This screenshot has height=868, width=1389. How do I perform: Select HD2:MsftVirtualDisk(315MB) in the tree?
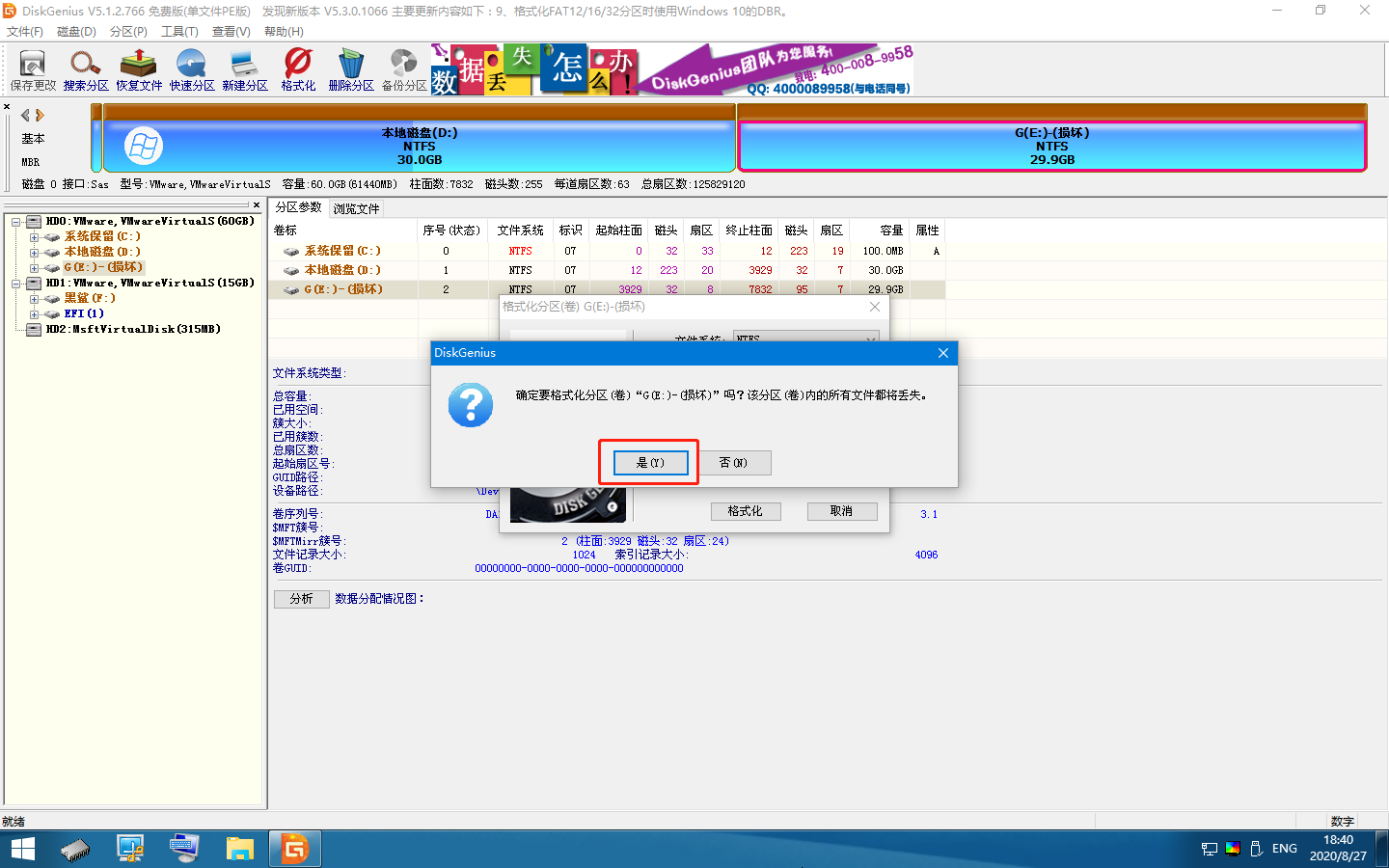[133, 329]
